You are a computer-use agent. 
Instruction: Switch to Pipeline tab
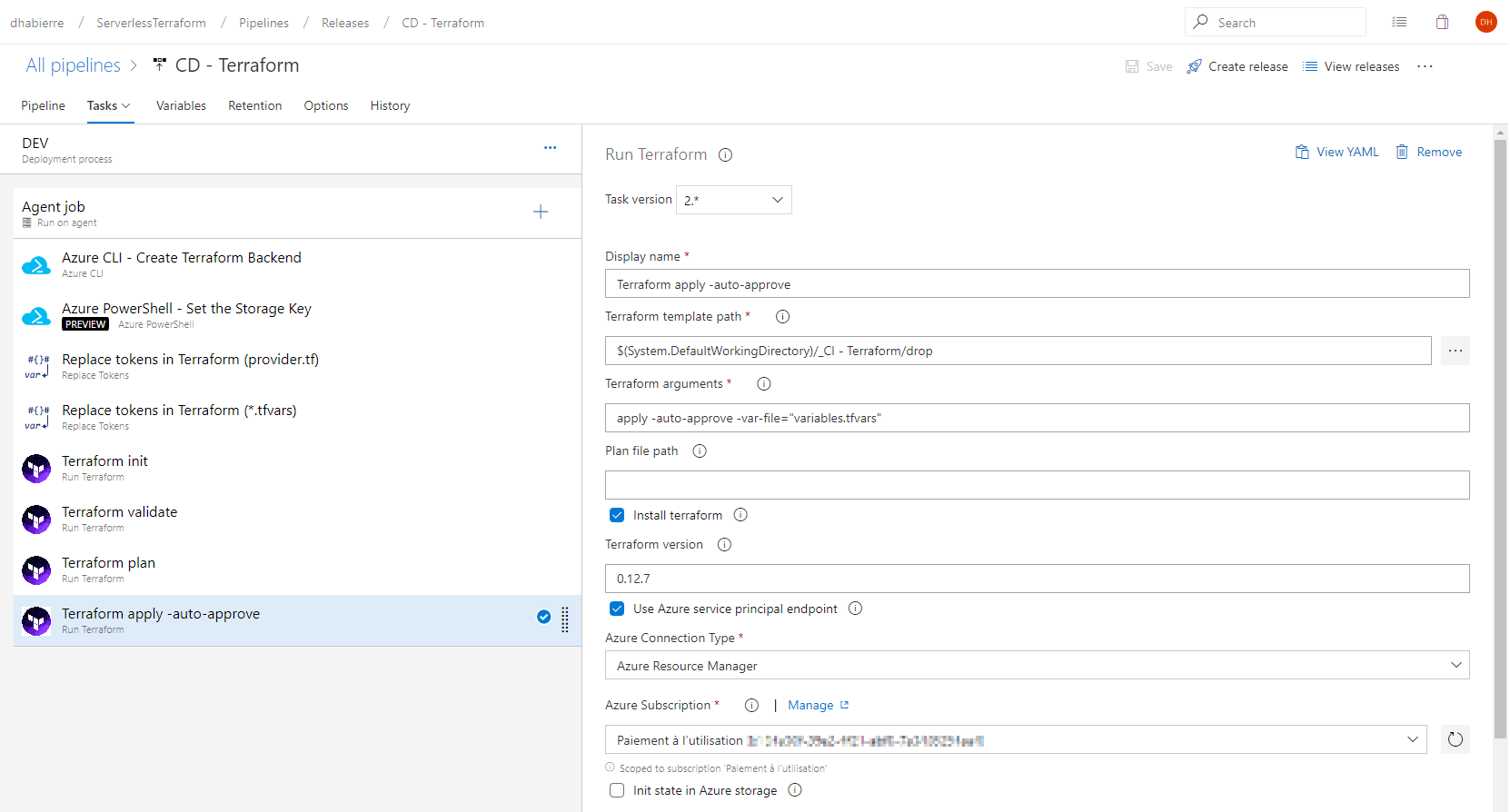pyautogui.click(x=43, y=105)
